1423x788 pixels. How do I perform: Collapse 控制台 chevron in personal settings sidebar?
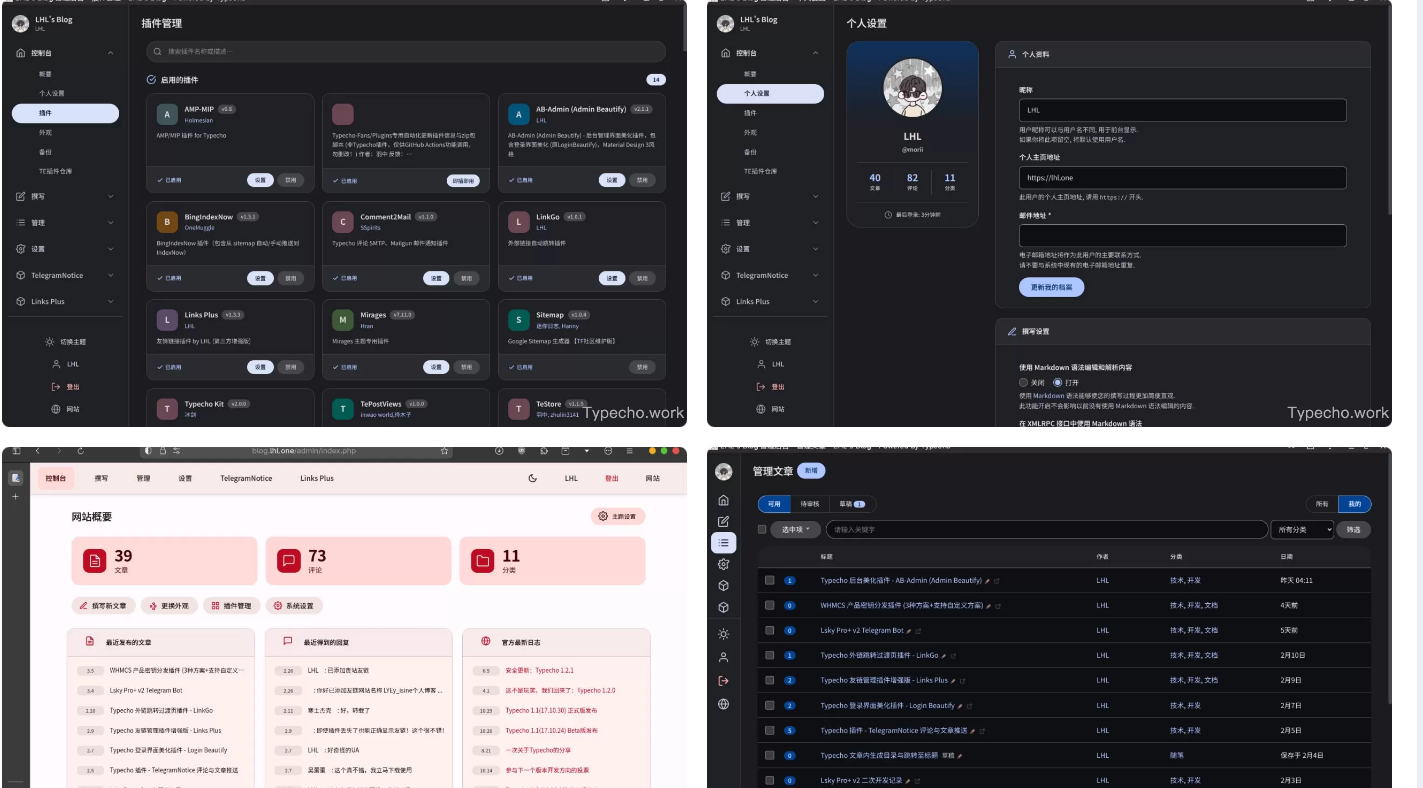coord(815,53)
